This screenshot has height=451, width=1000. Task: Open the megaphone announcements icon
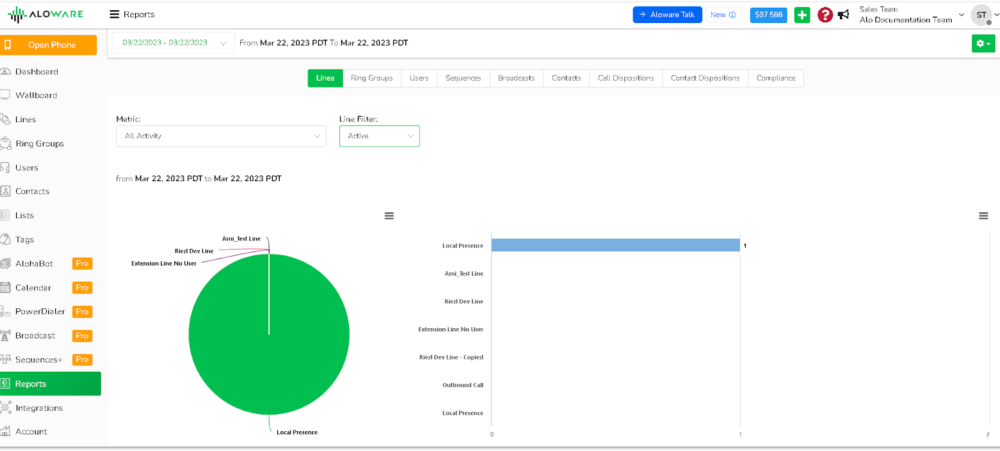click(x=844, y=15)
